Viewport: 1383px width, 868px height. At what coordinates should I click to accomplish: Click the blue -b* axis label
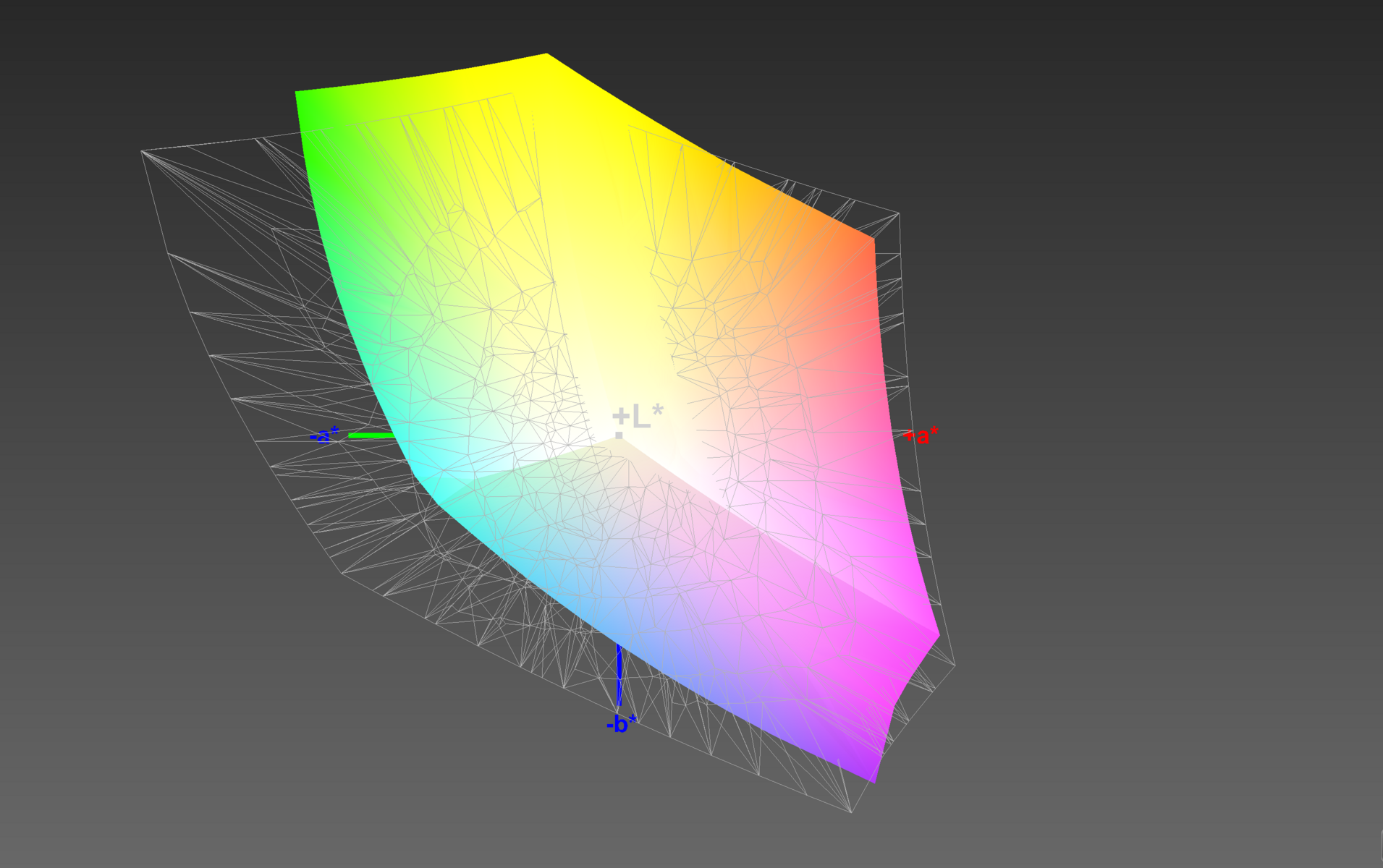(x=621, y=723)
